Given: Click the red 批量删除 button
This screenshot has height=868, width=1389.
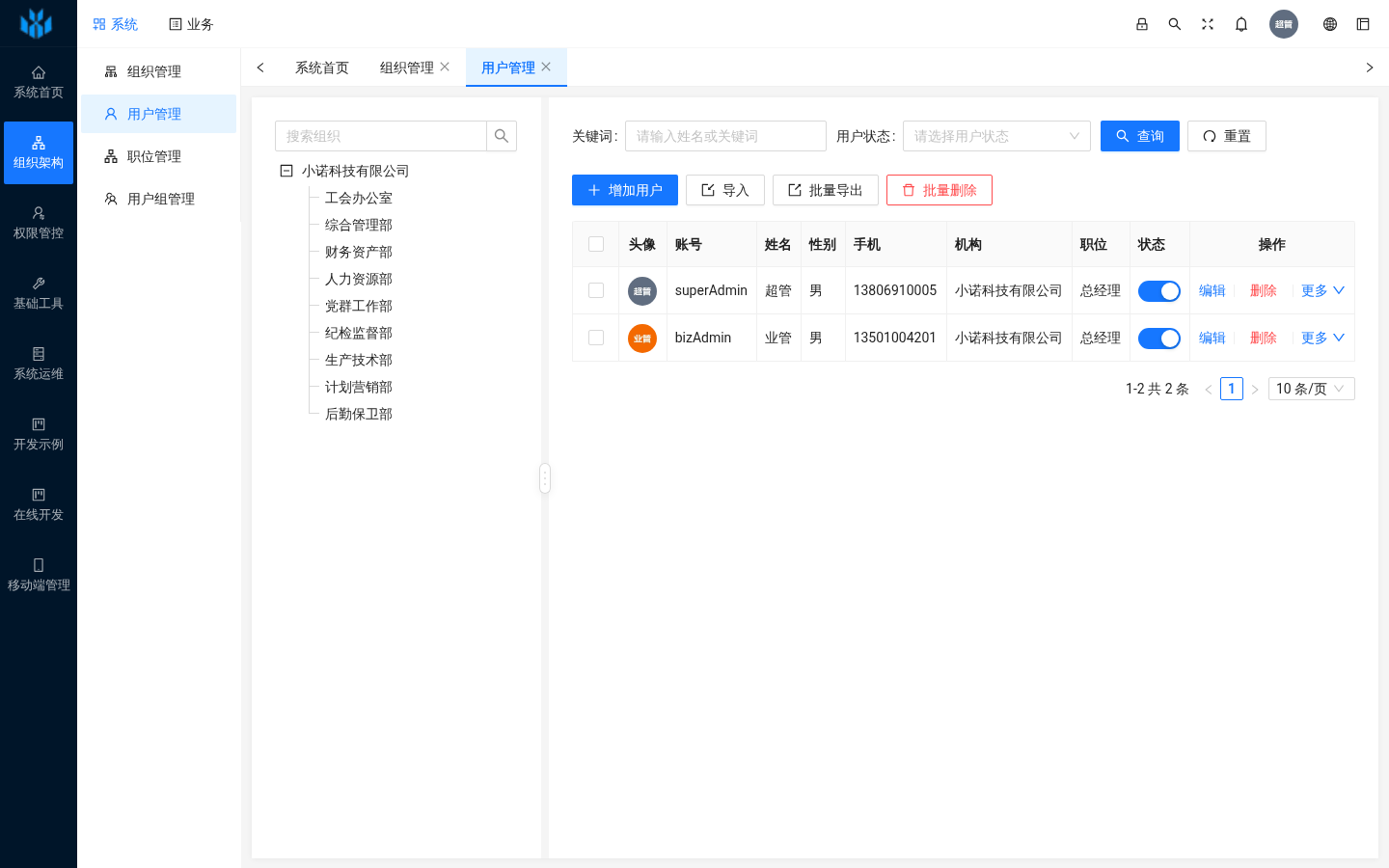Looking at the screenshot, I should click(x=940, y=190).
